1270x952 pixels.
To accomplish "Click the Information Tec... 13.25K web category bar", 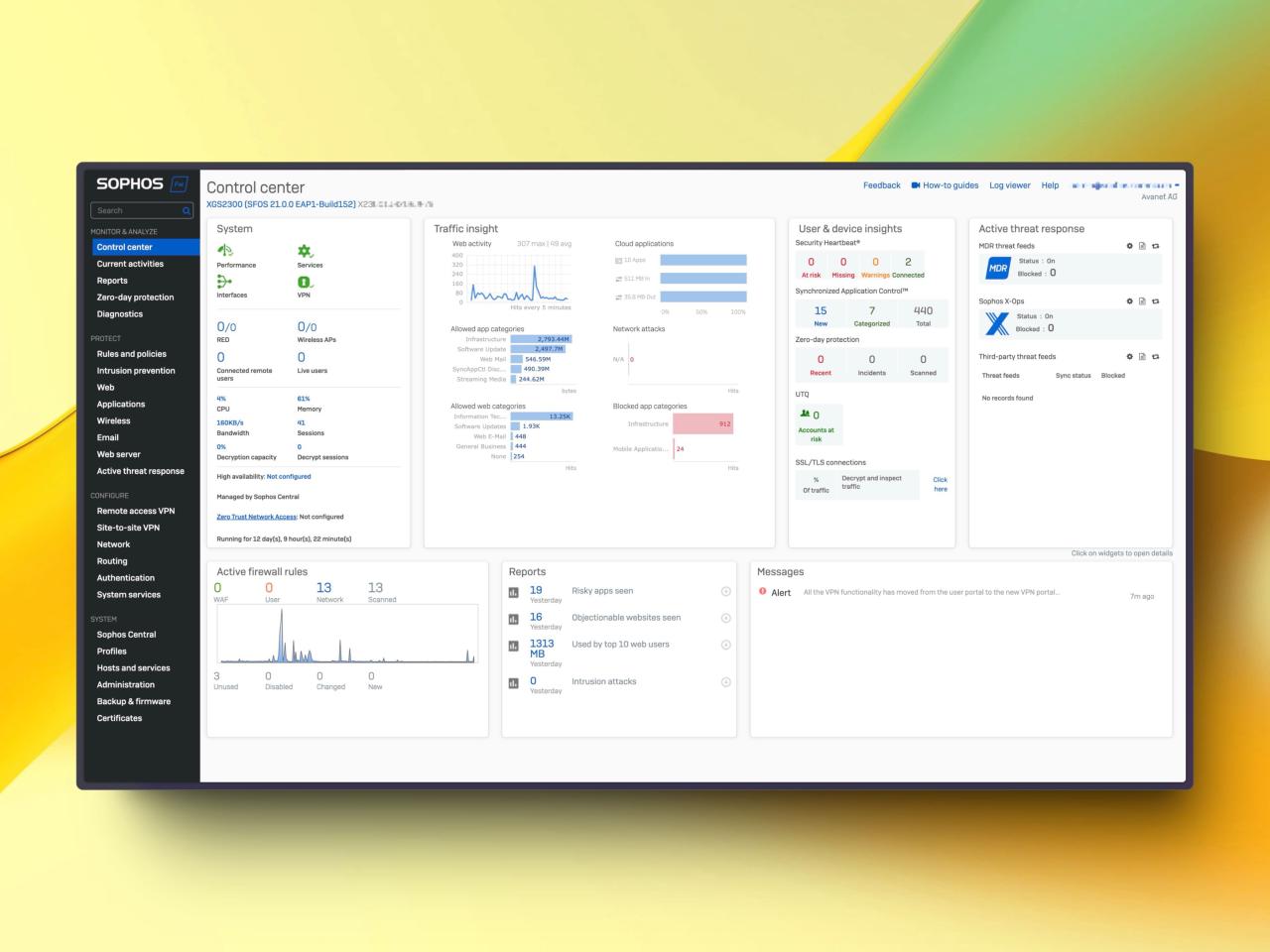I will tap(542, 416).
